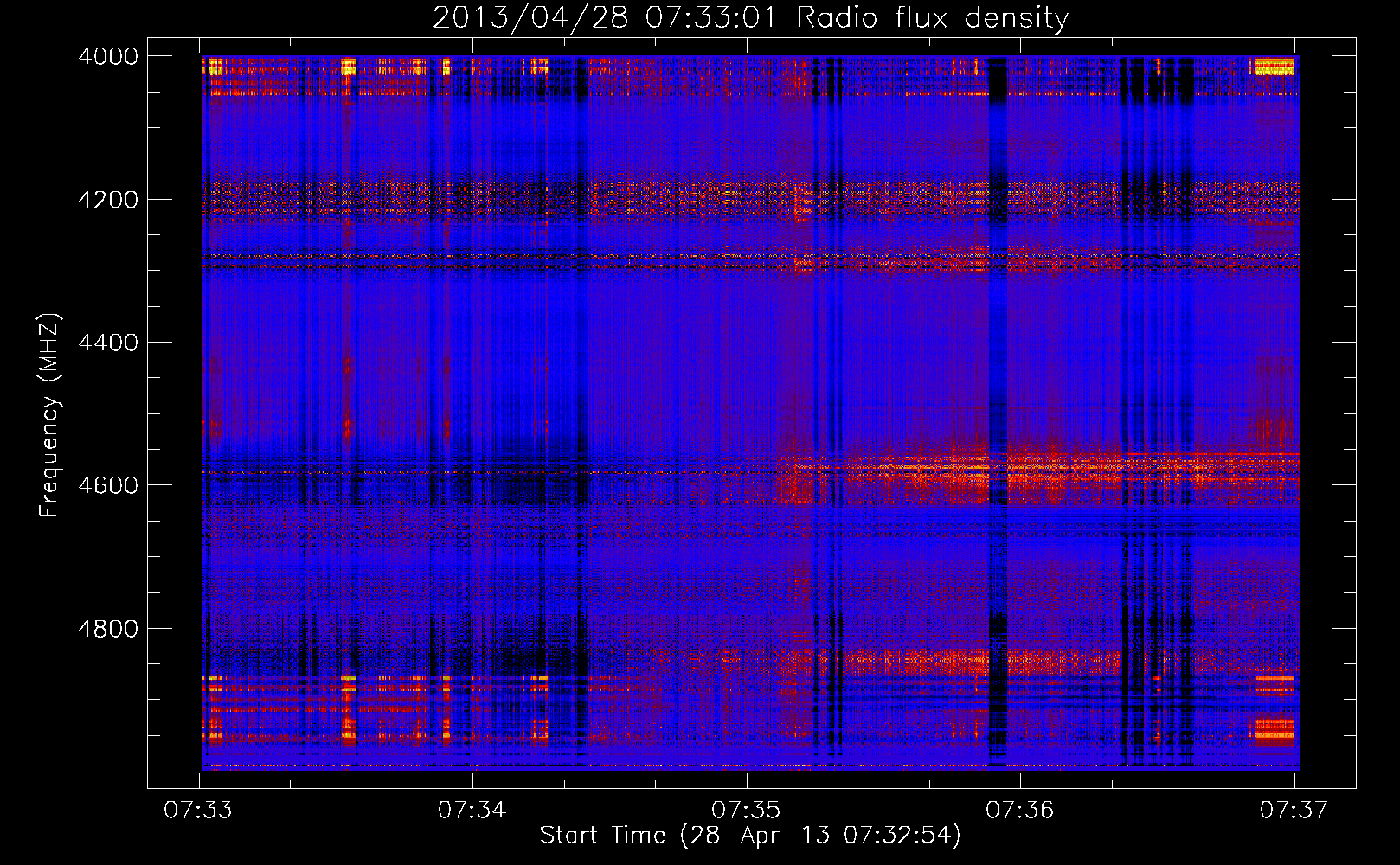
Task: Click the '4800' frequency tick label
Action: (x=108, y=629)
